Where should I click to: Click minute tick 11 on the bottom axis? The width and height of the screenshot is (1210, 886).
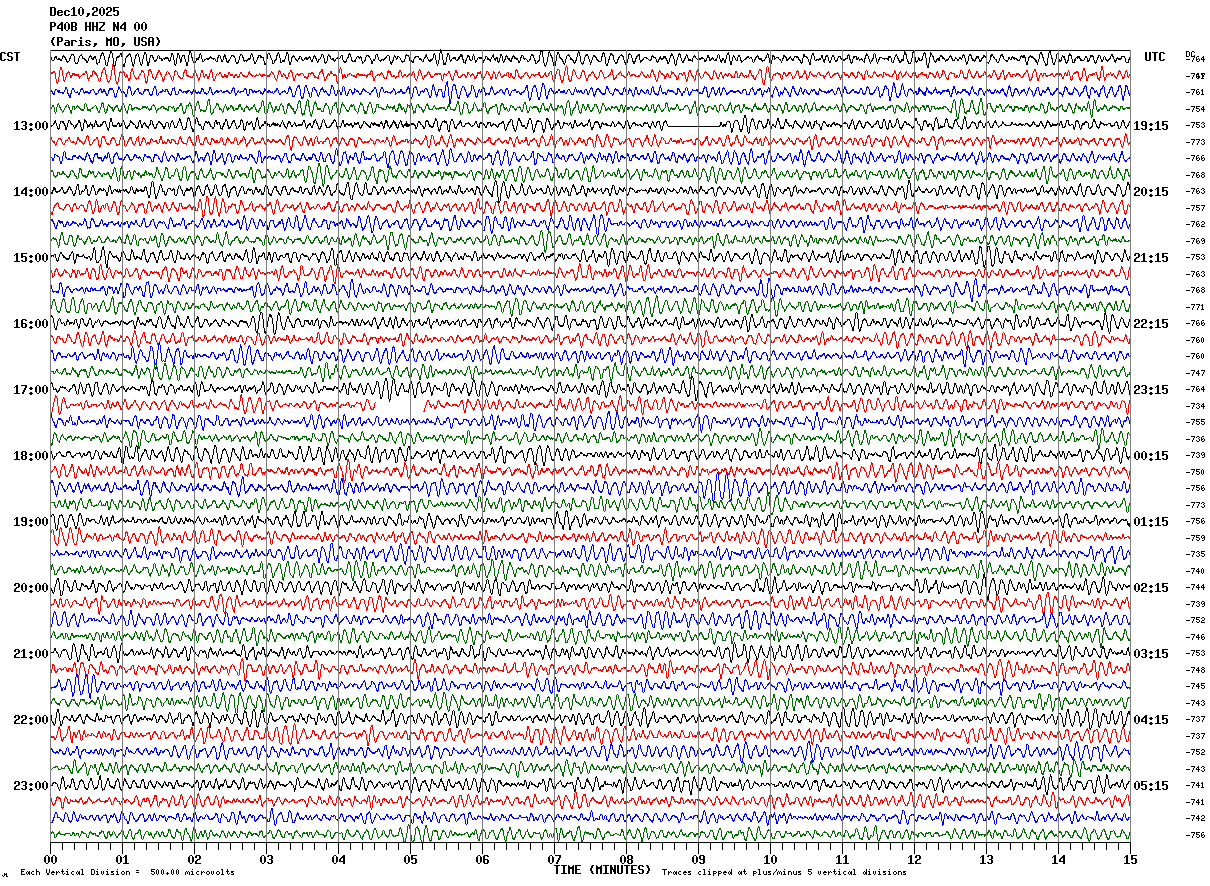[842, 859]
